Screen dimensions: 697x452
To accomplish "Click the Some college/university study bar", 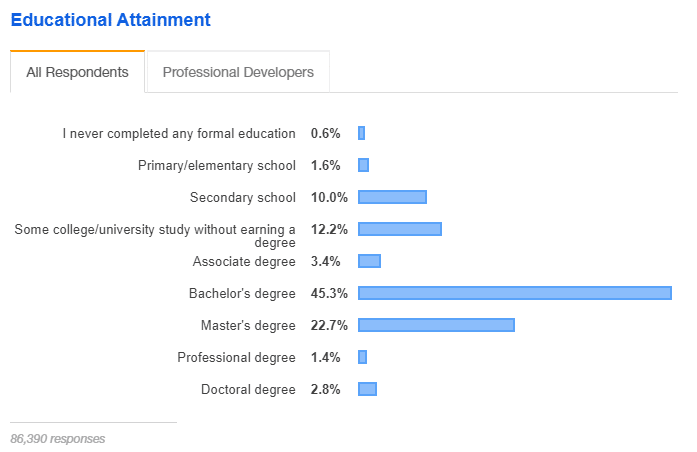I will (399, 229).
